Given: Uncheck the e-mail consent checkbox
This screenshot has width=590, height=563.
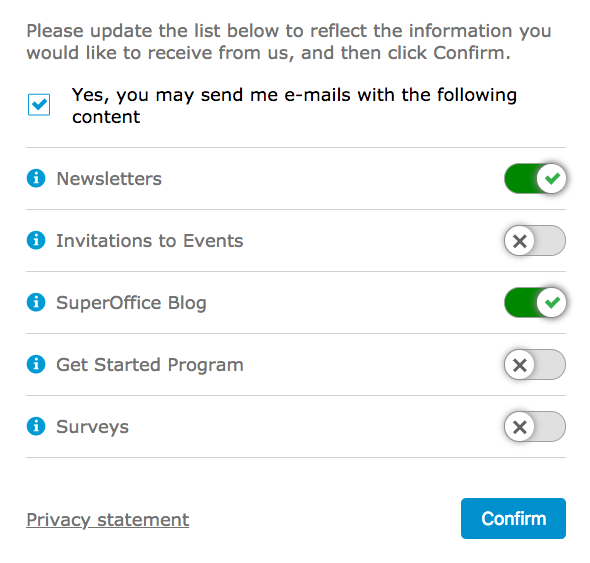Looking at the screenshot, I should (39, 105).
